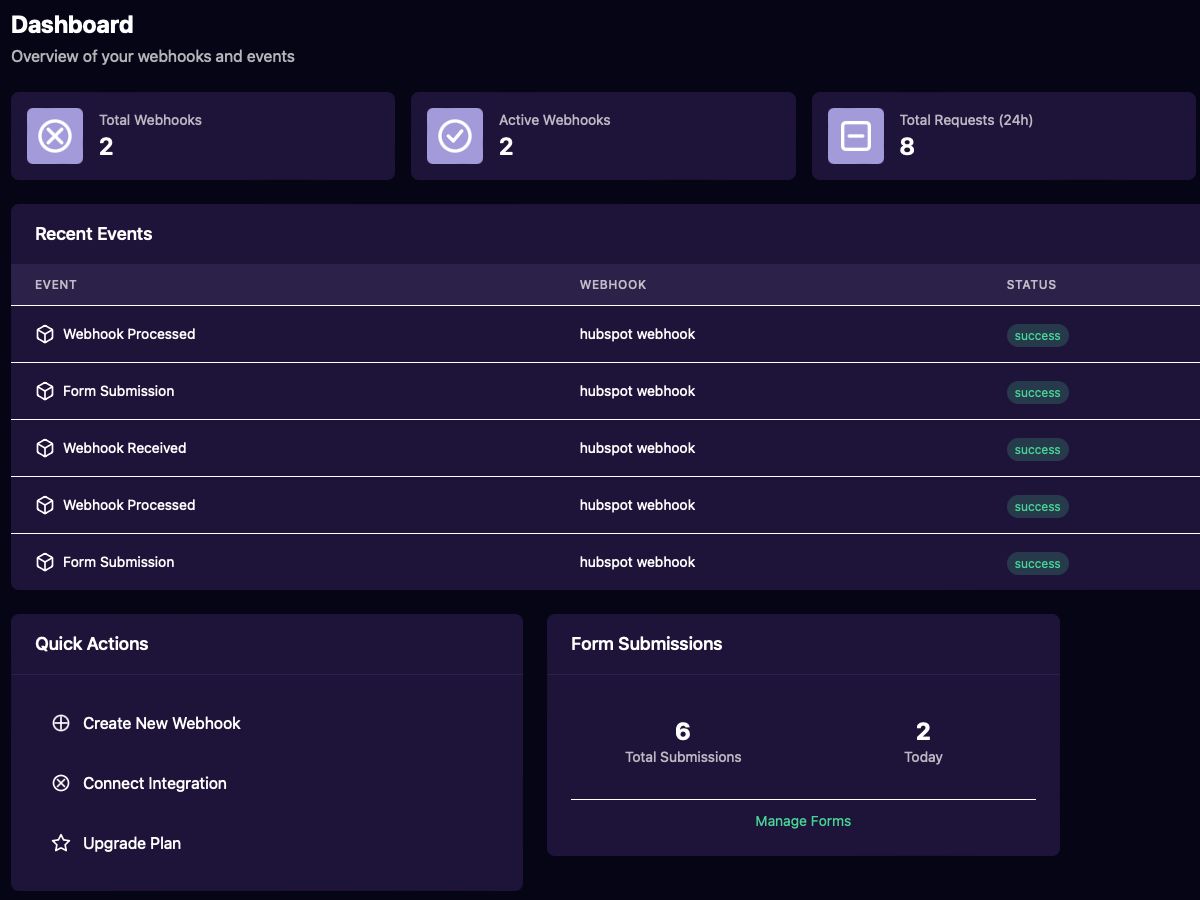Click the Active Webhooks checkmark icon

[x=454, y=135]
